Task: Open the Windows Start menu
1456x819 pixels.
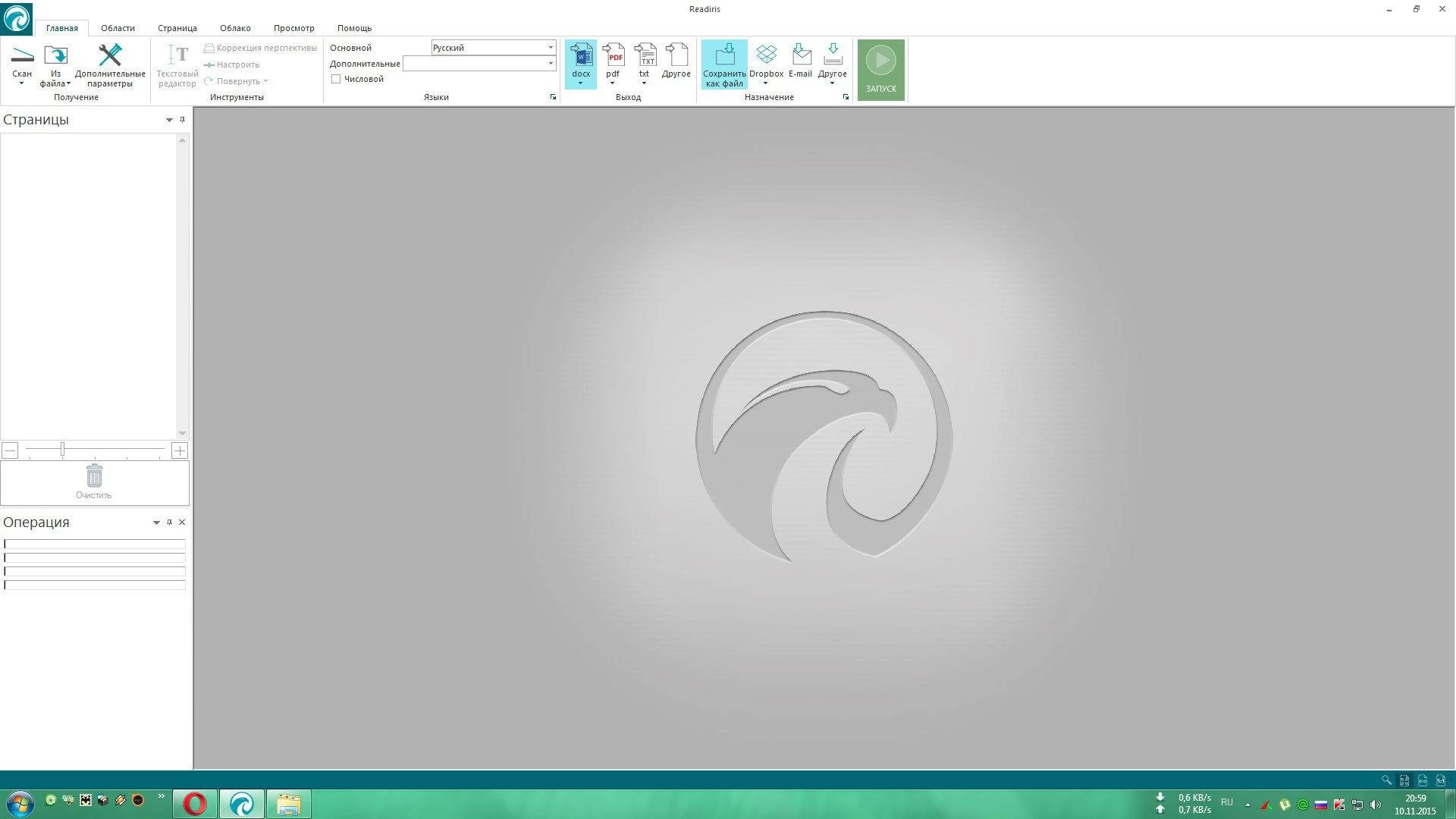Action: click(x=19, y=803)
